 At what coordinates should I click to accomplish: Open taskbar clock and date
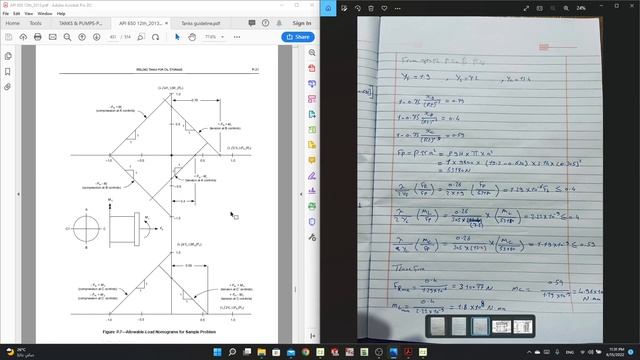click(x=616, y=352)
